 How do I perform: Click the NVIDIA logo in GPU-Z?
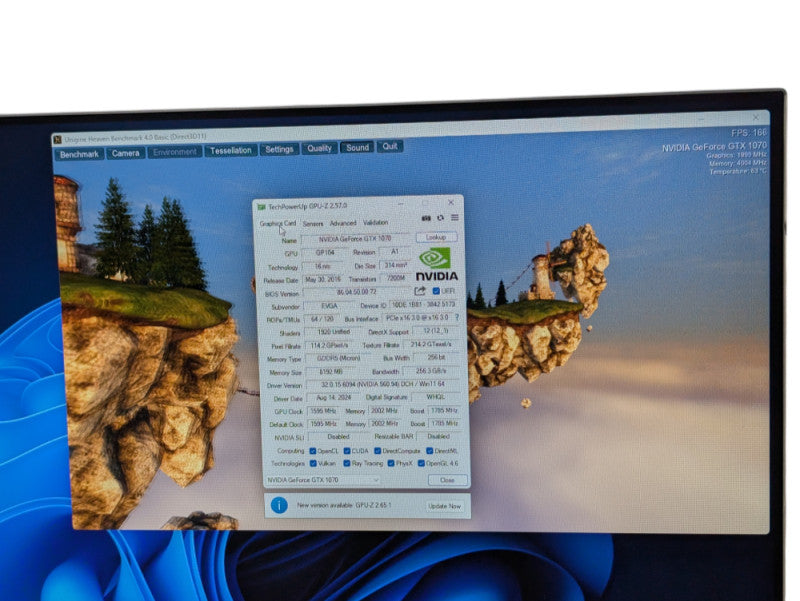pos(436,265)
